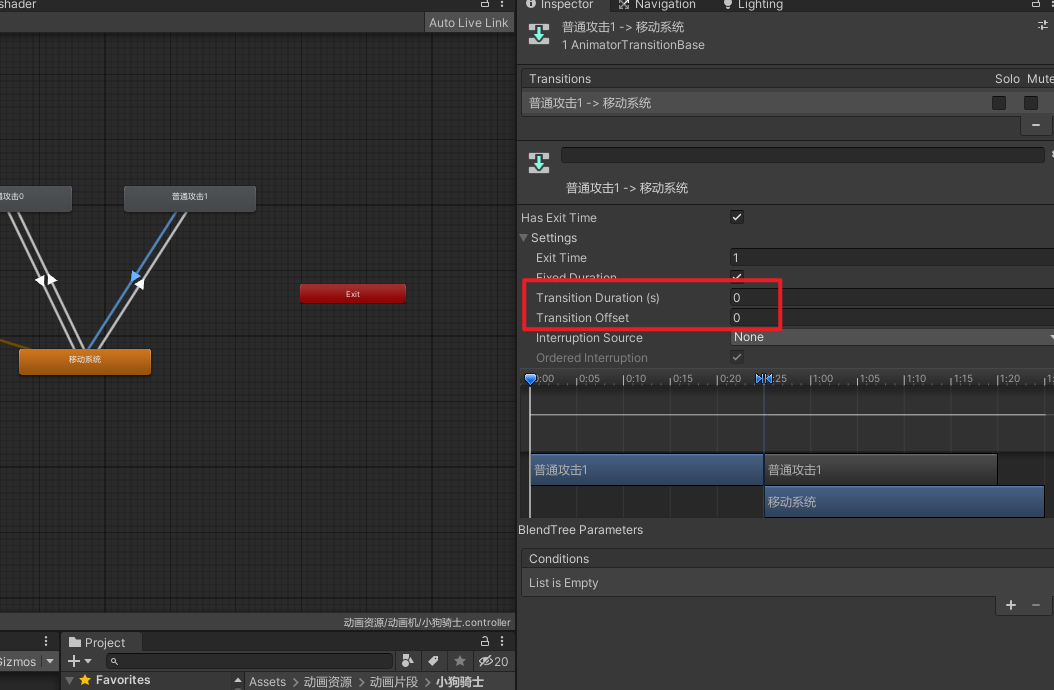Click the project list scroll-up arrow
The width and height of the screenshot is (1054, 690).
(238, 680)
